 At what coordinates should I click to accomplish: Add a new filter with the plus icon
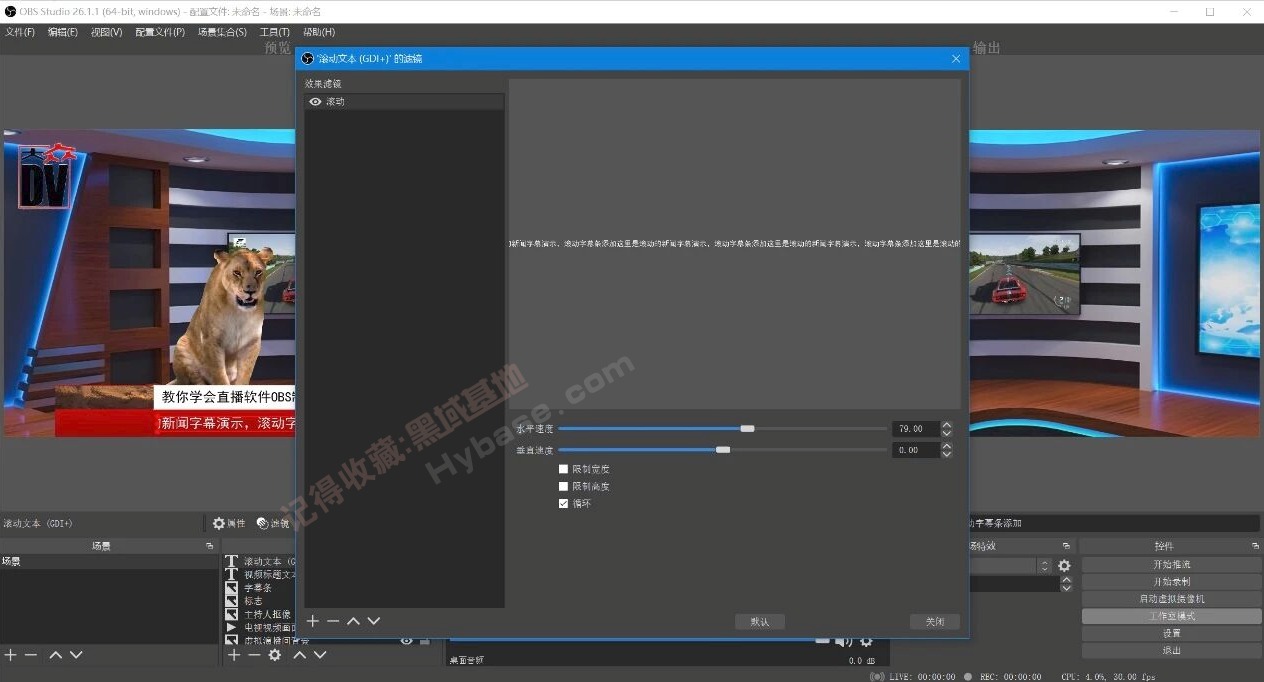pos(312,620)
